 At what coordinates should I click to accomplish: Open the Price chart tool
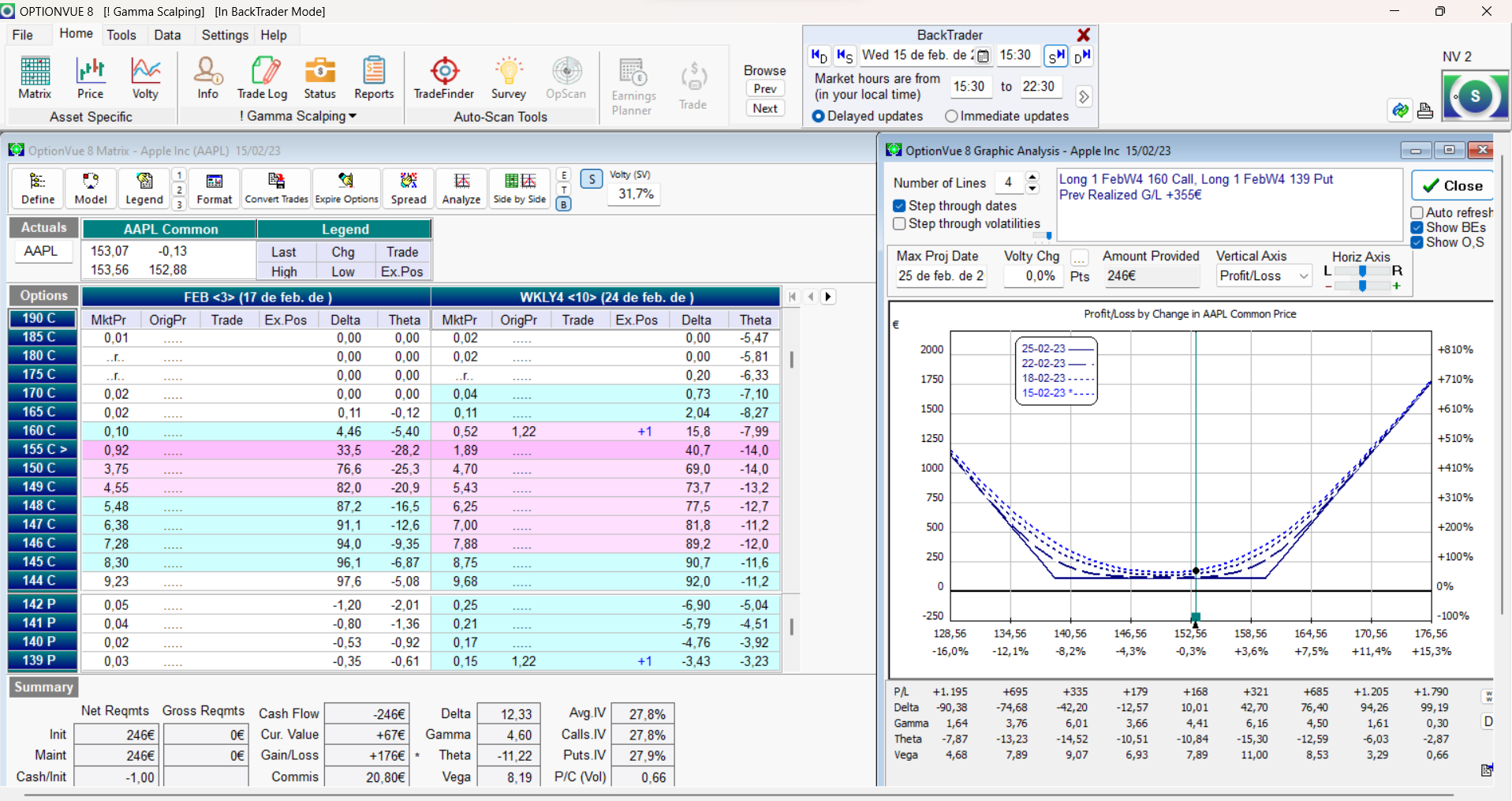(x=90, y=78)
